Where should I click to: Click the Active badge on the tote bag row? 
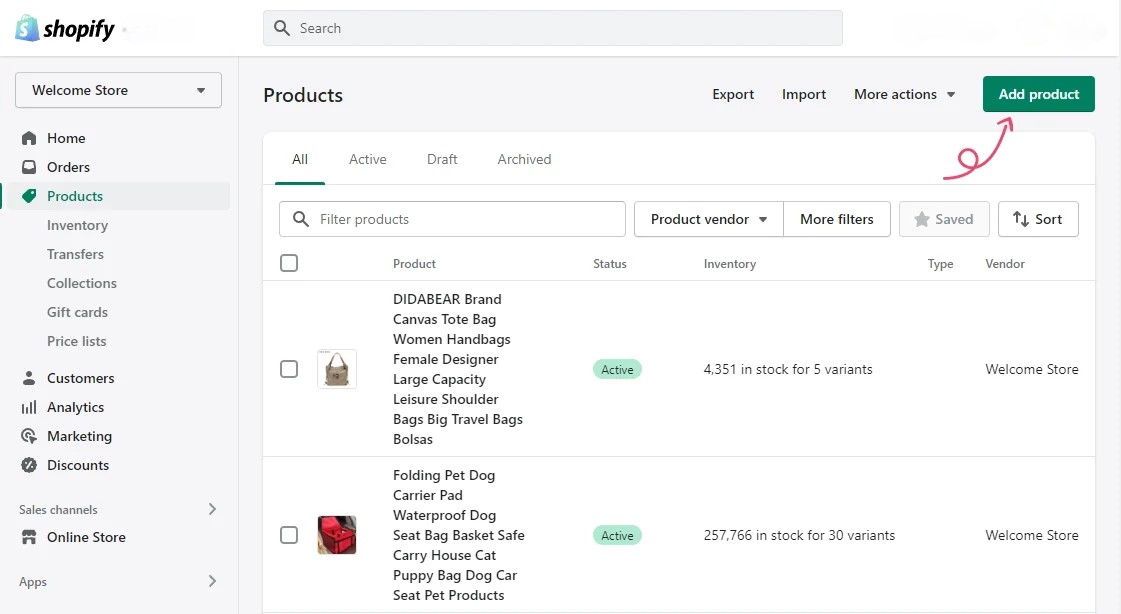pyautogui.click(x=617, y=370)
